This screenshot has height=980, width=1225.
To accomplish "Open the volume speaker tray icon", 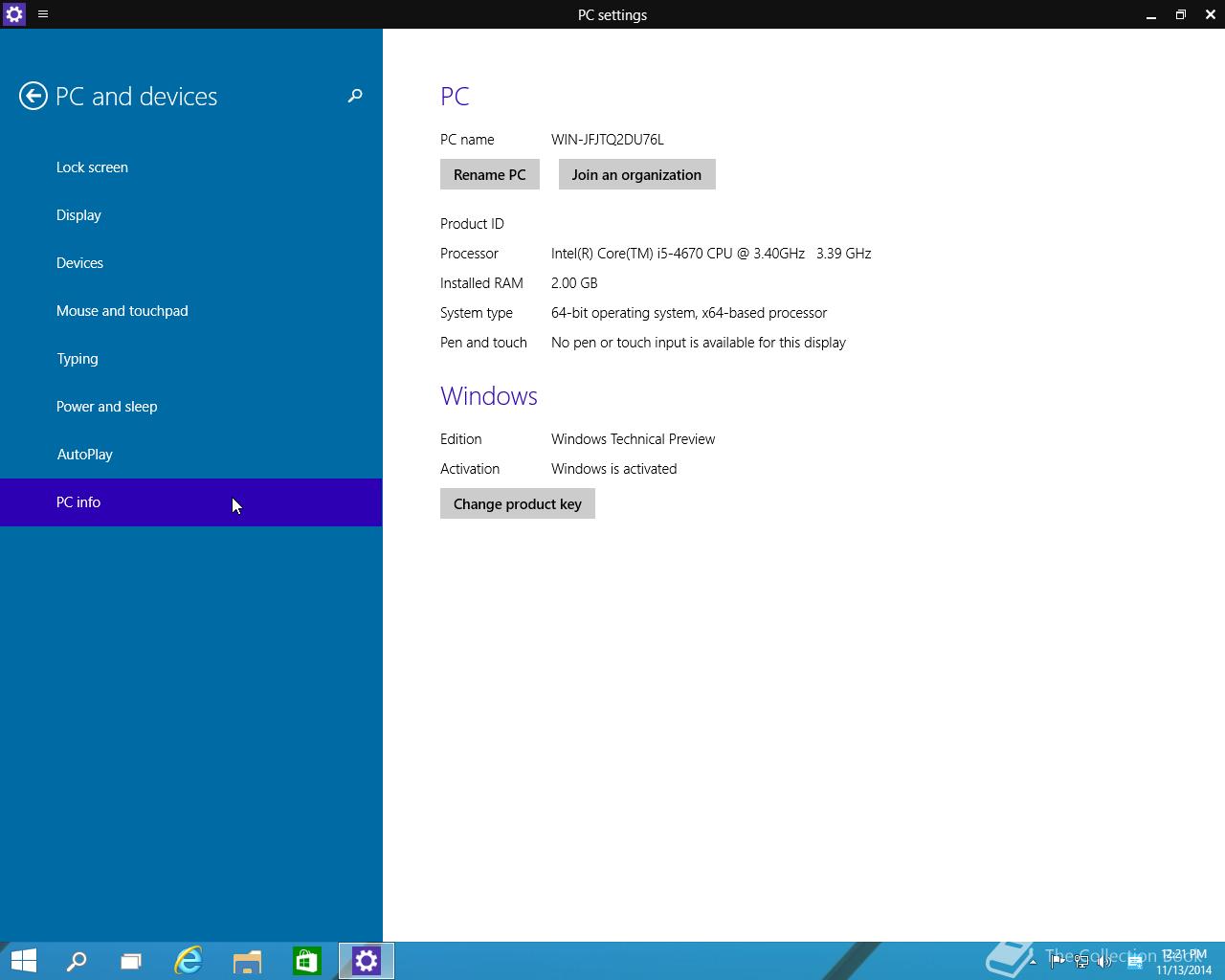I will 1104,962.
